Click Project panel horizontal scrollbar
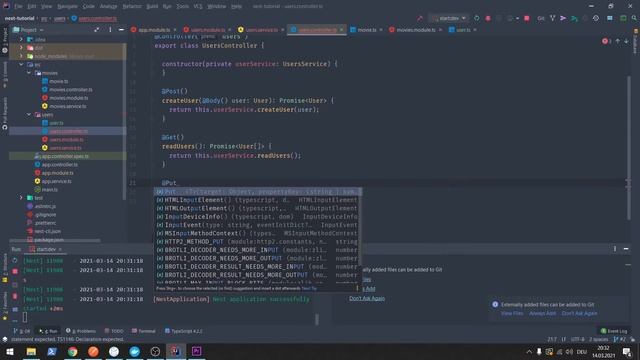640x360 pixels. (x=55, y=241)
